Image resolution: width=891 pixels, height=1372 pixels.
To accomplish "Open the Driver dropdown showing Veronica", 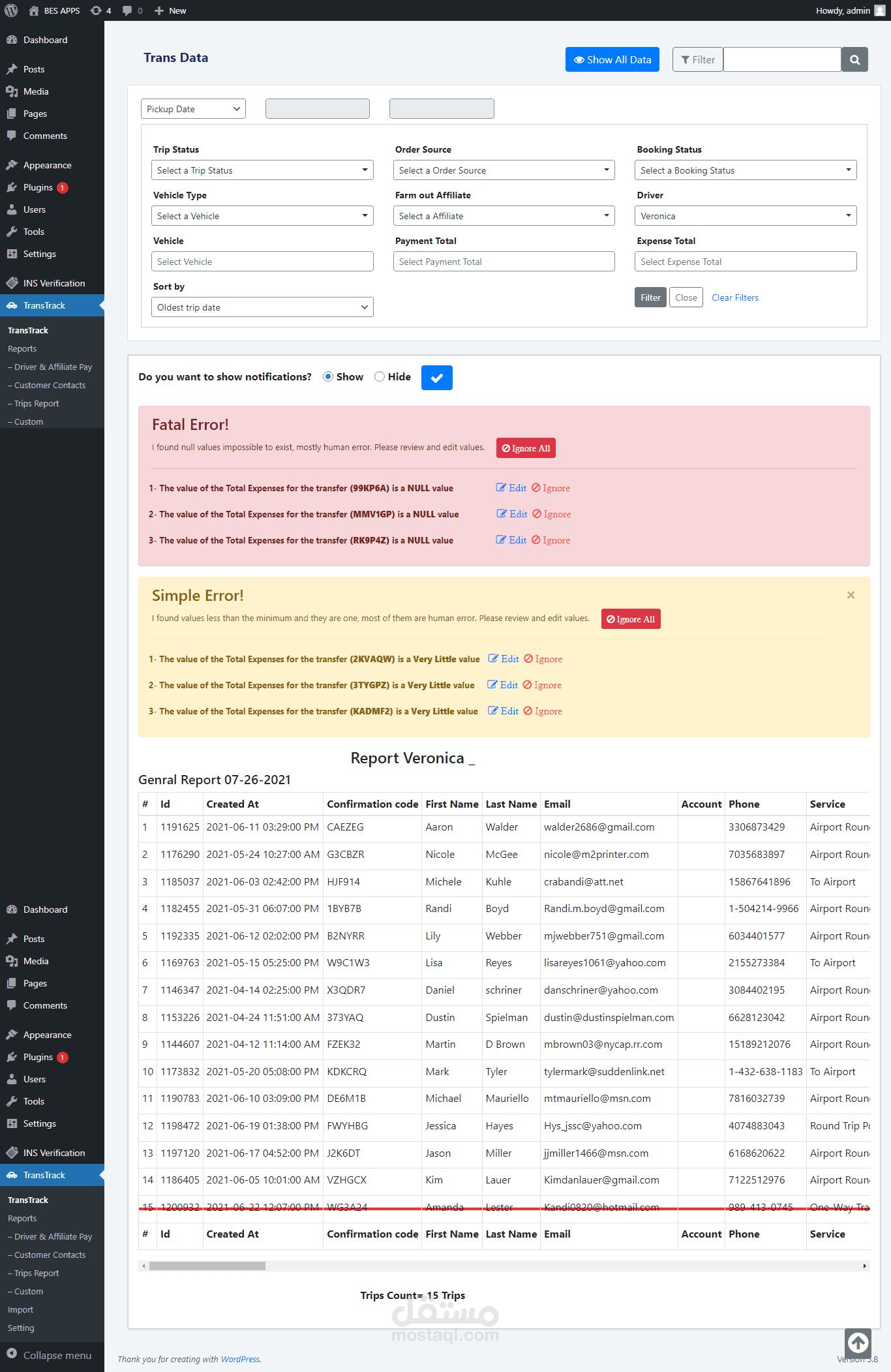I will 746,216.
